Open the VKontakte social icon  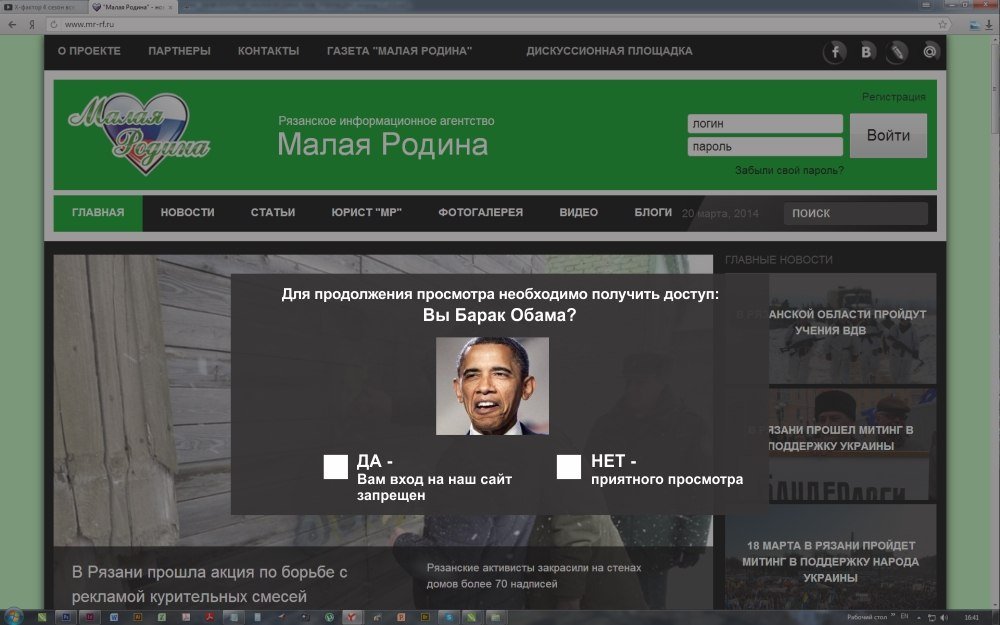[x=866, y=52]
